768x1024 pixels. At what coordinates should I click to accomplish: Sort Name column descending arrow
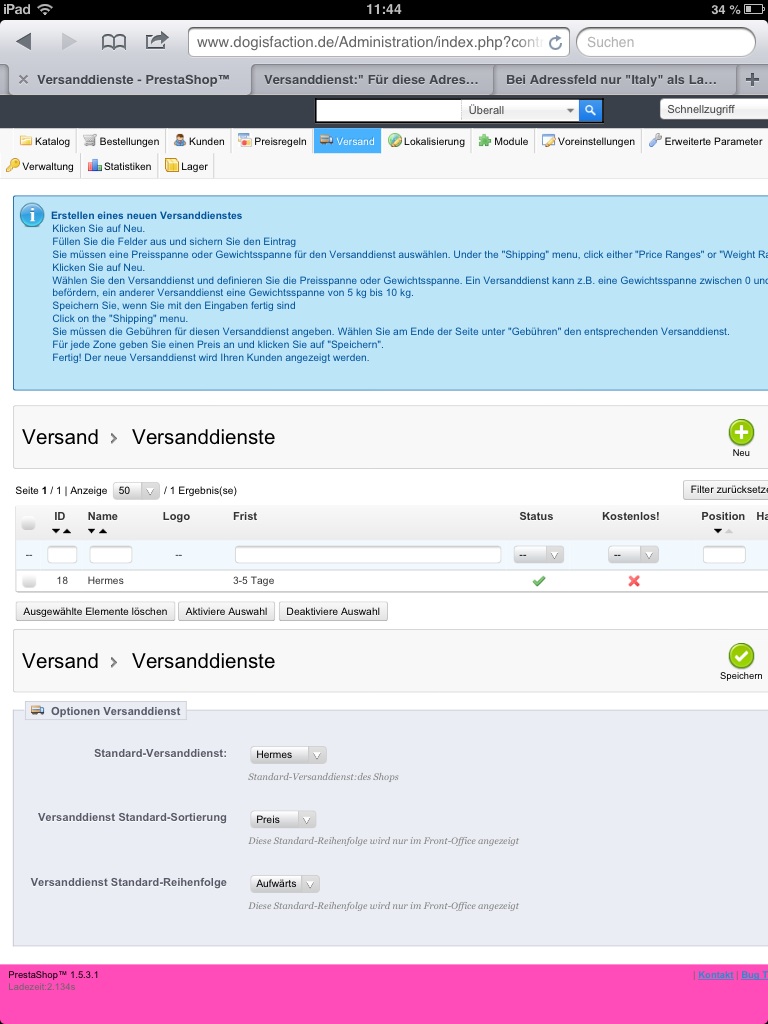[91, 531]
